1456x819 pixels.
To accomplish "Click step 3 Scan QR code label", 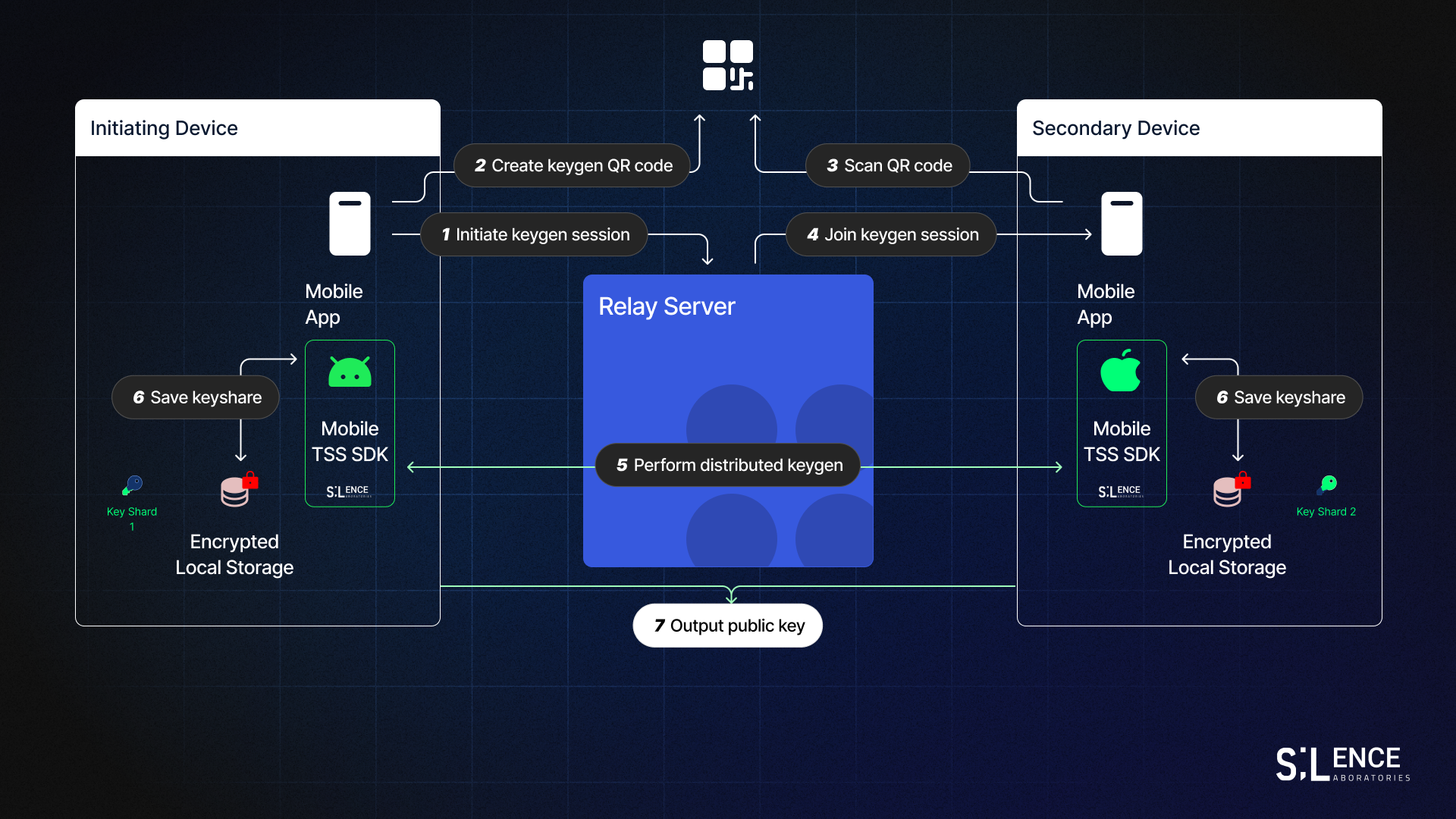I will [888, 165].
